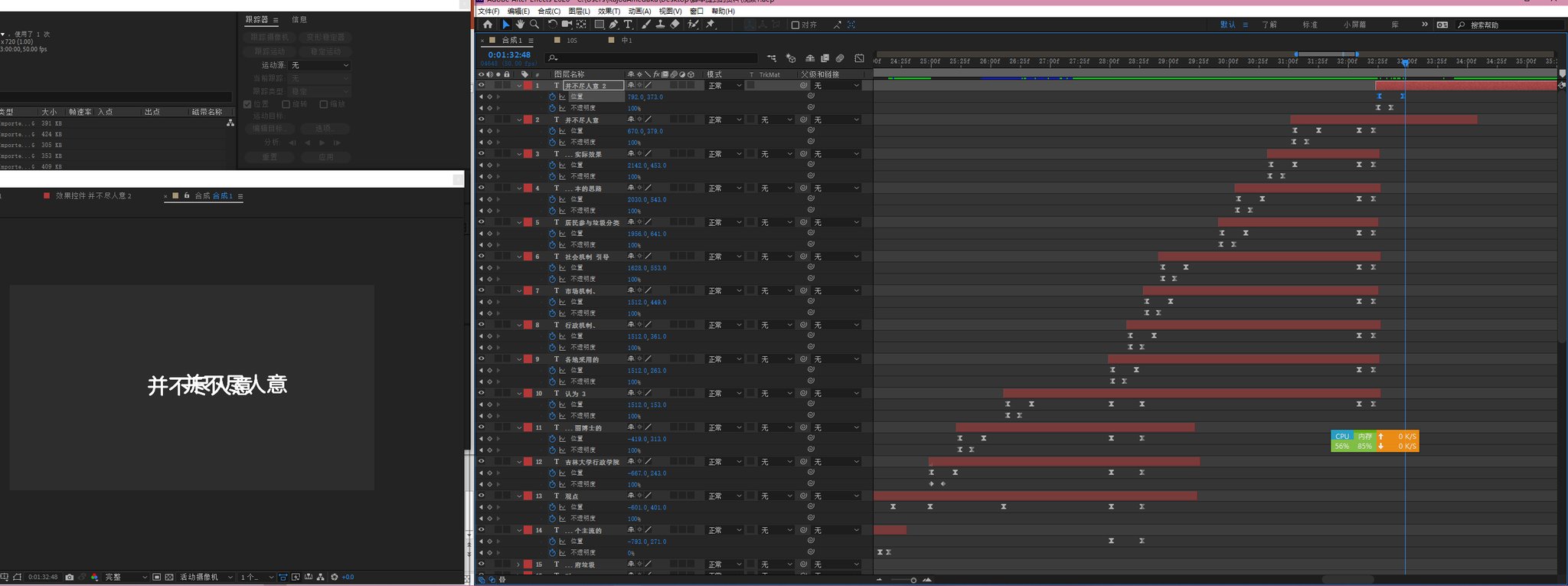Collapse layer 4 本的思路 properties

coord(518,188)
